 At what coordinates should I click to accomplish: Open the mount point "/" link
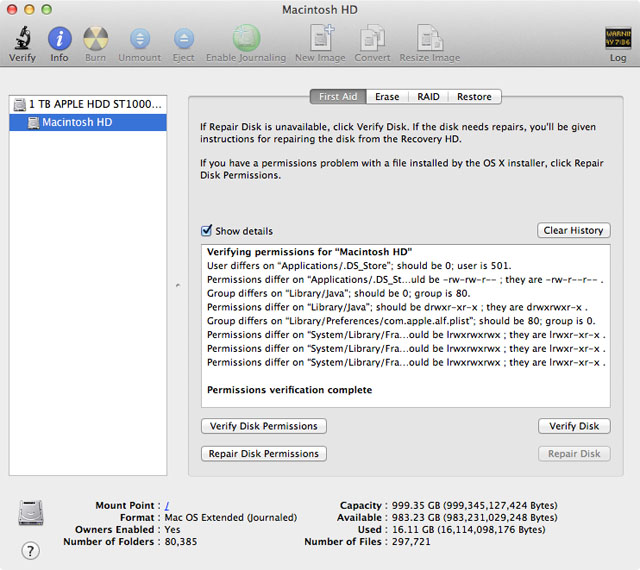pos(167,505)
